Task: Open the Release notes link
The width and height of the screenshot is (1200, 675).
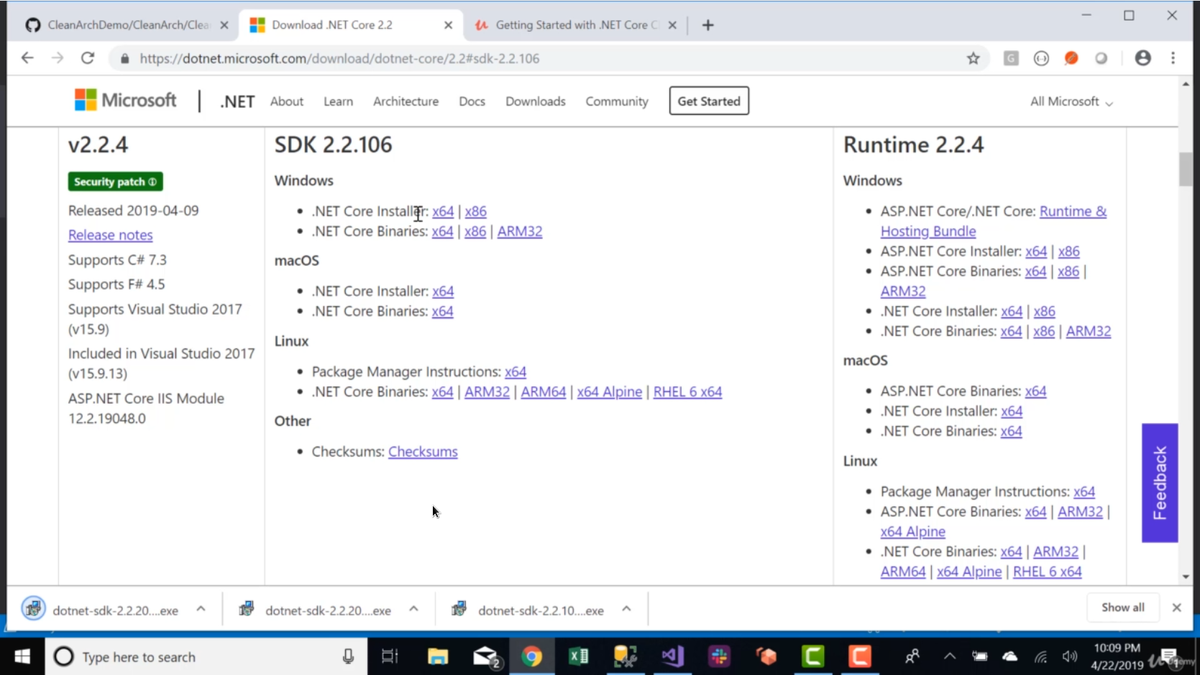Action: tap(110, 235)
